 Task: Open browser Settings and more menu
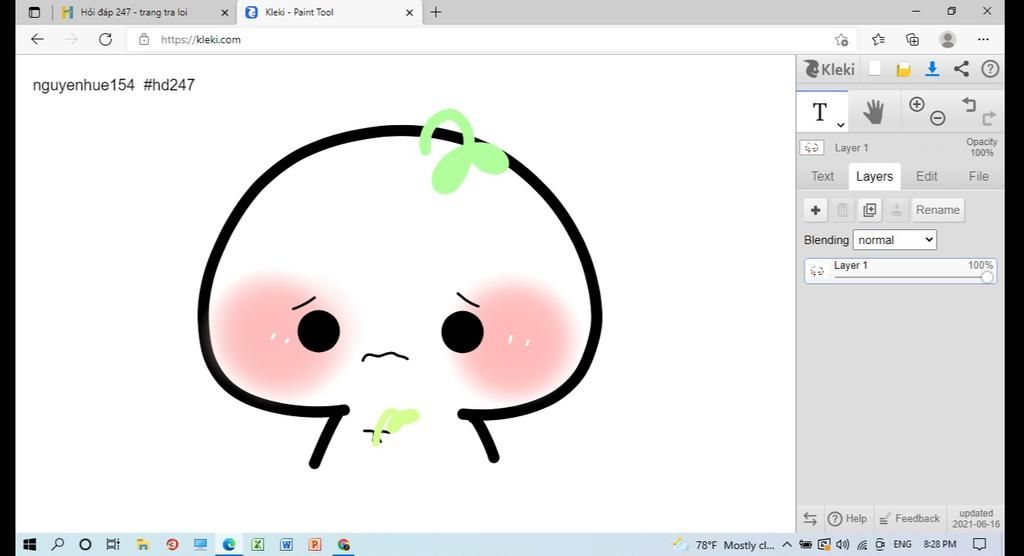click(x=983, y=39)
